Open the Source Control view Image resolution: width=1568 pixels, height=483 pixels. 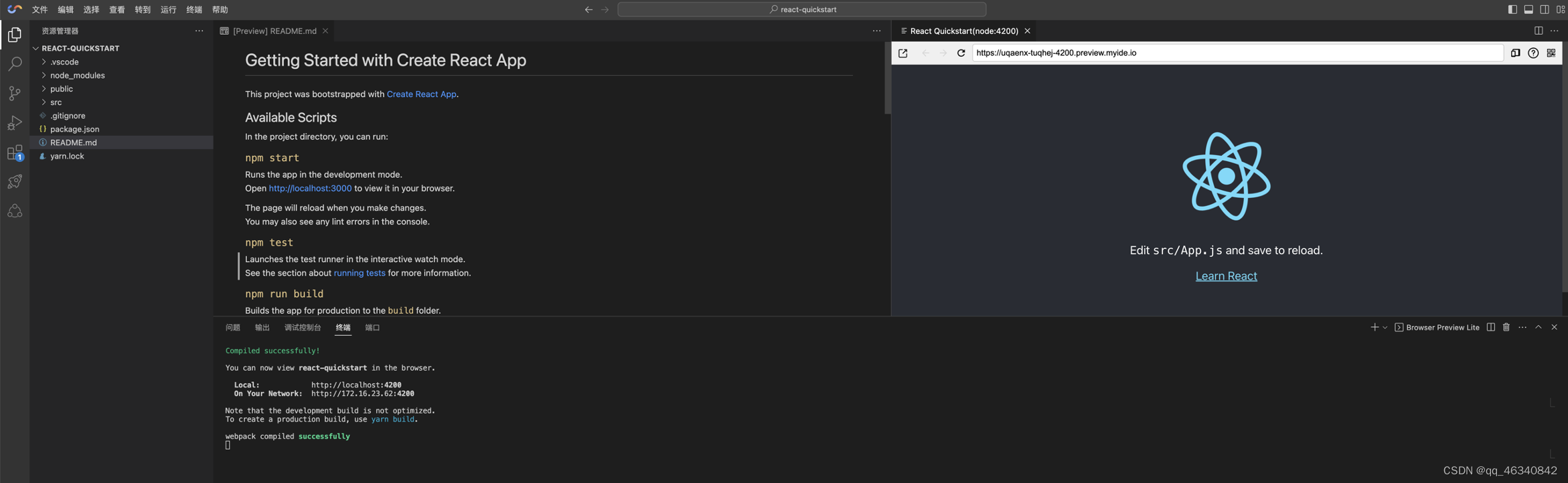[x=15, y=93]
